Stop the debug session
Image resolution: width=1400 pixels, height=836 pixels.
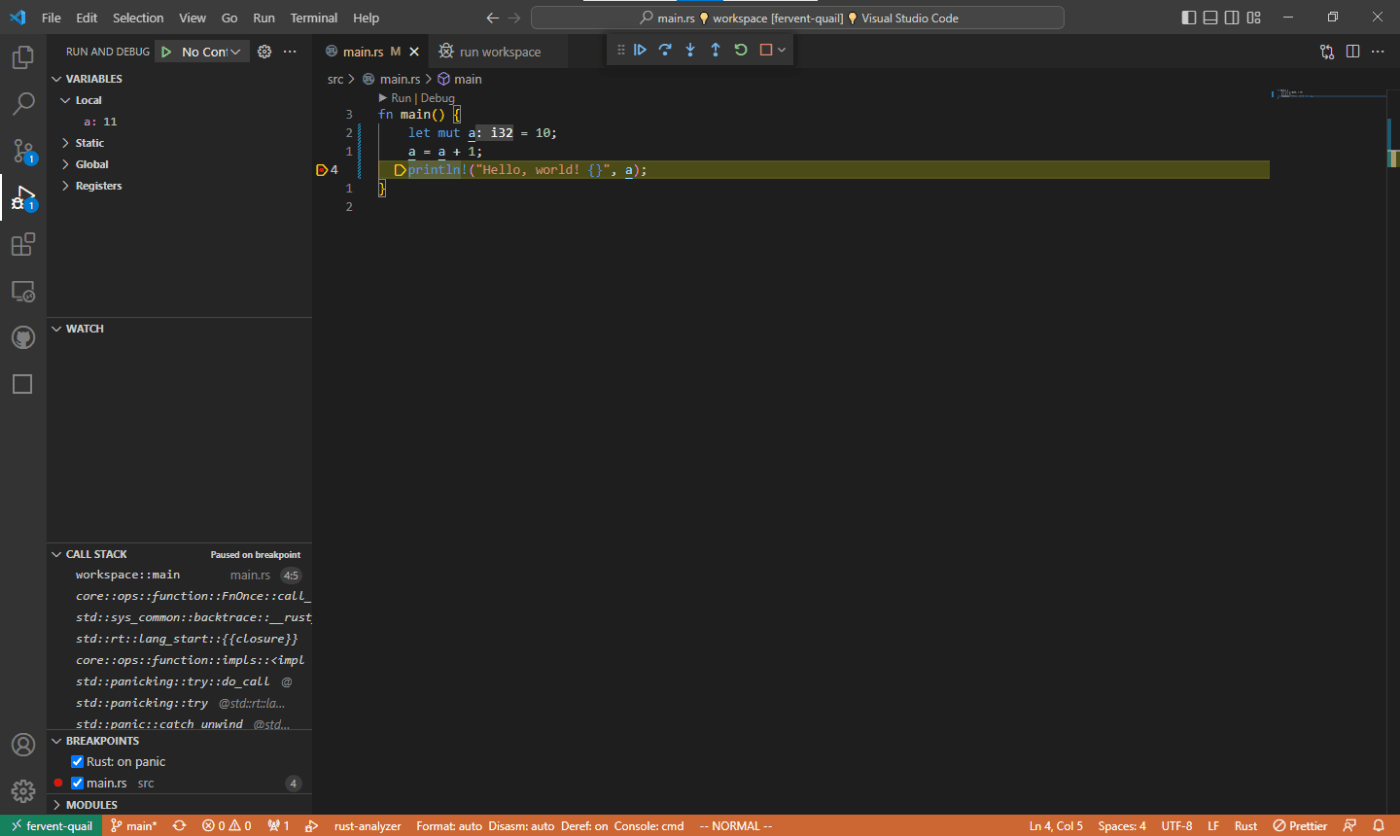pyautogui.click(x=766, y=50)
